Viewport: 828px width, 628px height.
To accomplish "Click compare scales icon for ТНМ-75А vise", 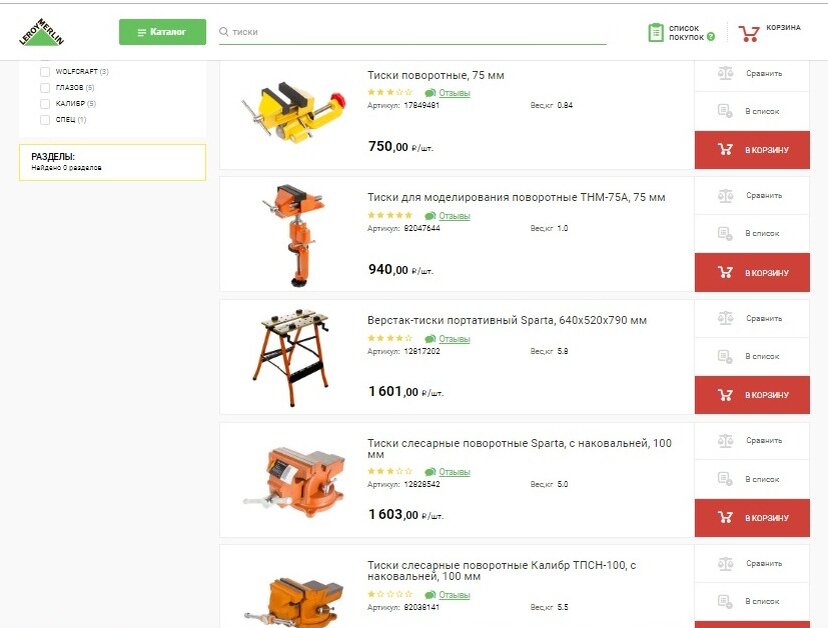I will pyautogui.click(x=726, y=196).
